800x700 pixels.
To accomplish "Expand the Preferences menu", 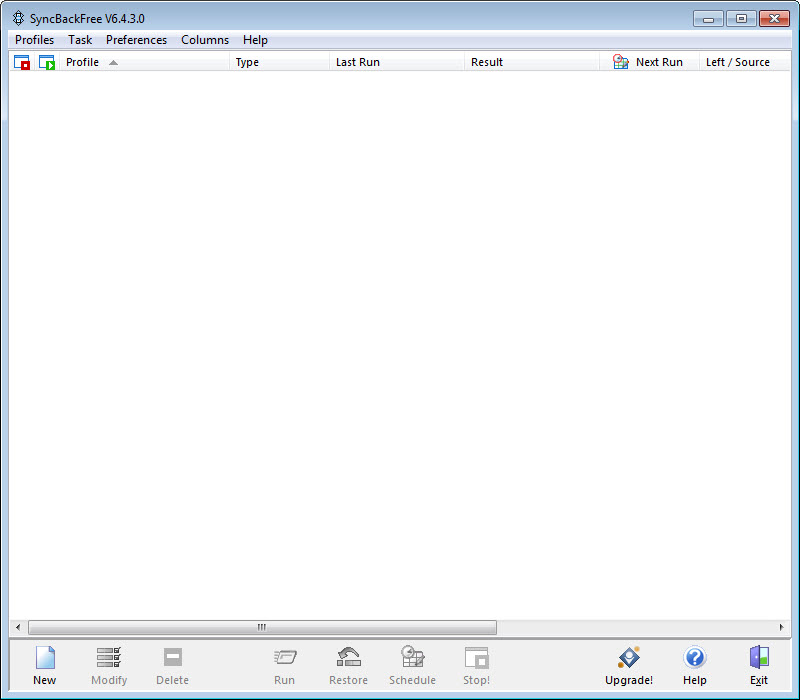I will [136, 40].
